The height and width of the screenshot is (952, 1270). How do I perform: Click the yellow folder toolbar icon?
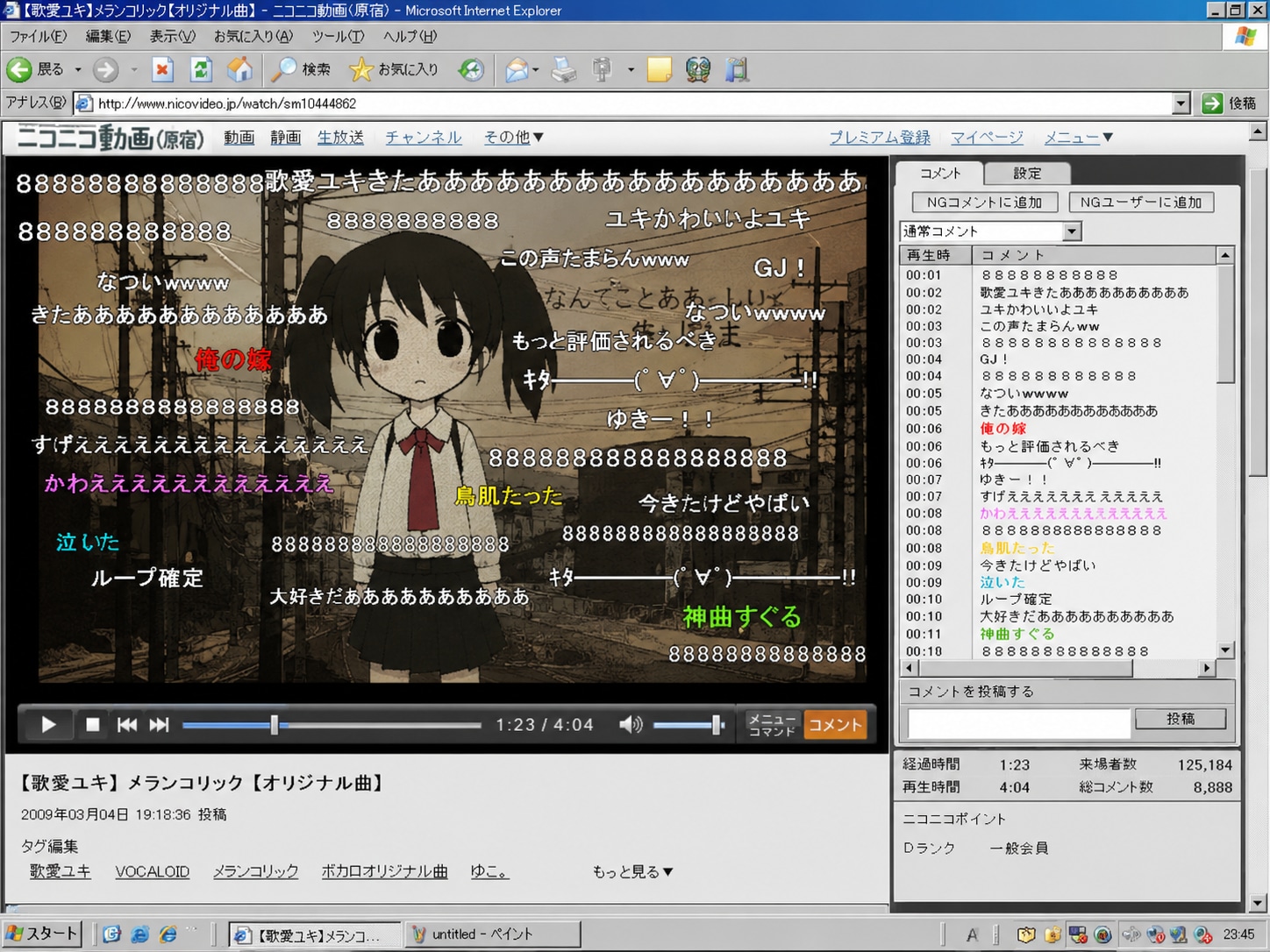pyautogui.click(x=659, y=69)
